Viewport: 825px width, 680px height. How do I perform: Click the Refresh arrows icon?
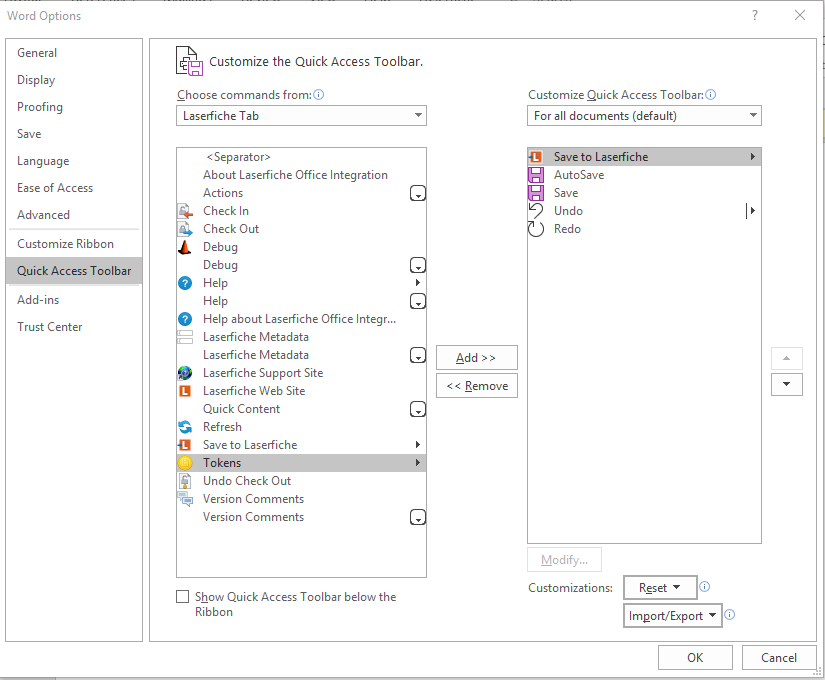click(185, 427)
